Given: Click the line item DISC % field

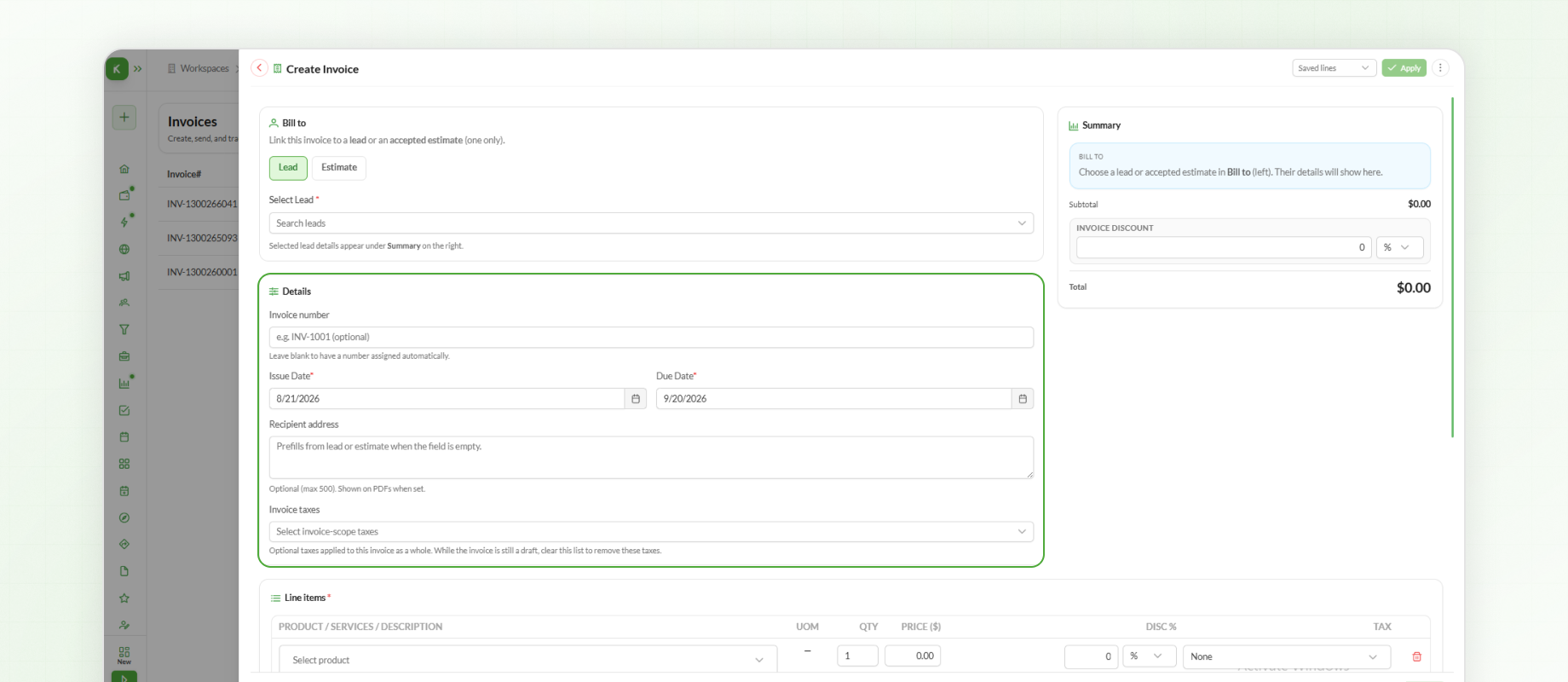Looking at the screenshot, I should pyautogui.click(x=1092, y=656).
